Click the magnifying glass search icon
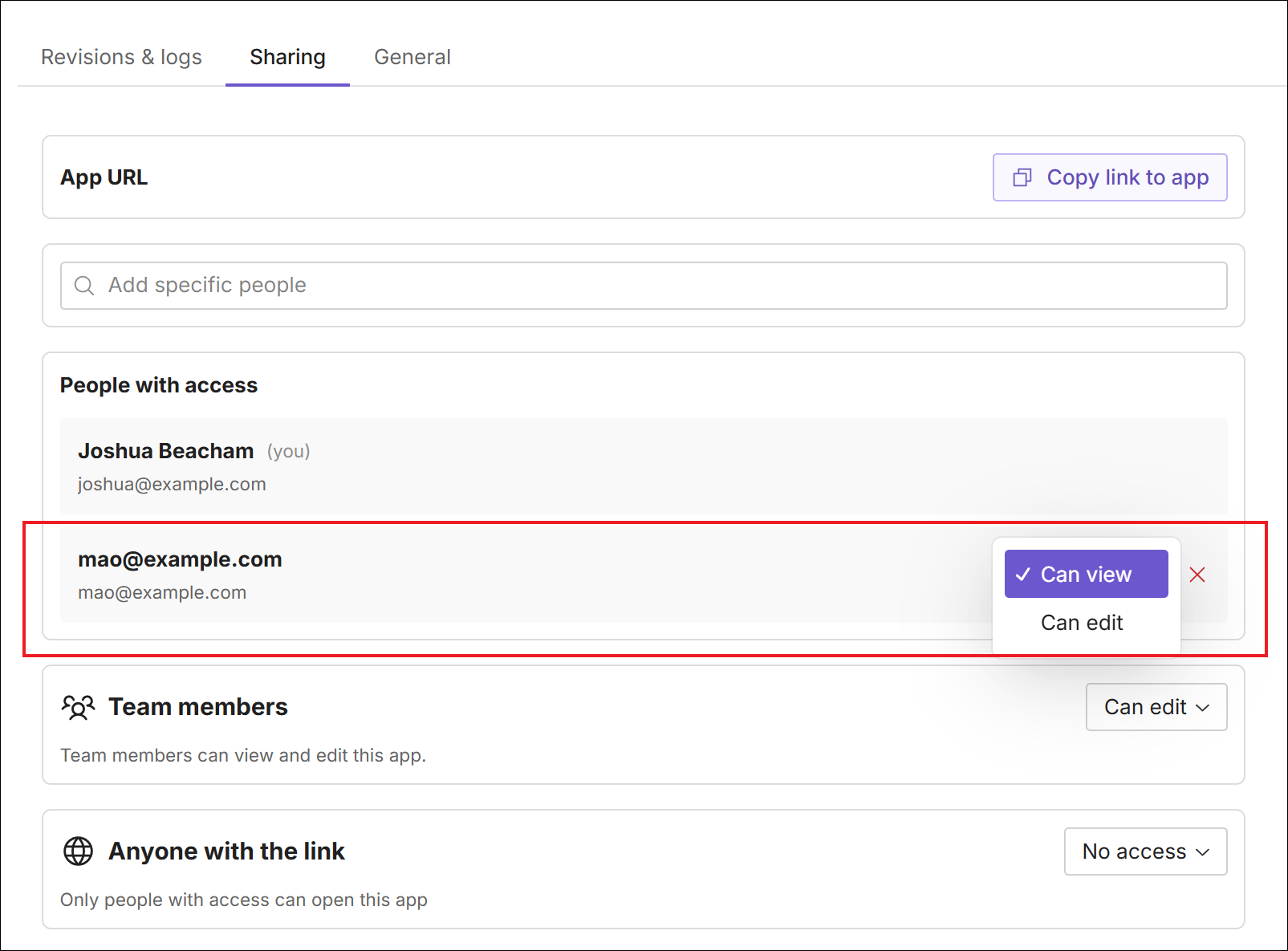1288x951 pixels. [x=84, y=285]
